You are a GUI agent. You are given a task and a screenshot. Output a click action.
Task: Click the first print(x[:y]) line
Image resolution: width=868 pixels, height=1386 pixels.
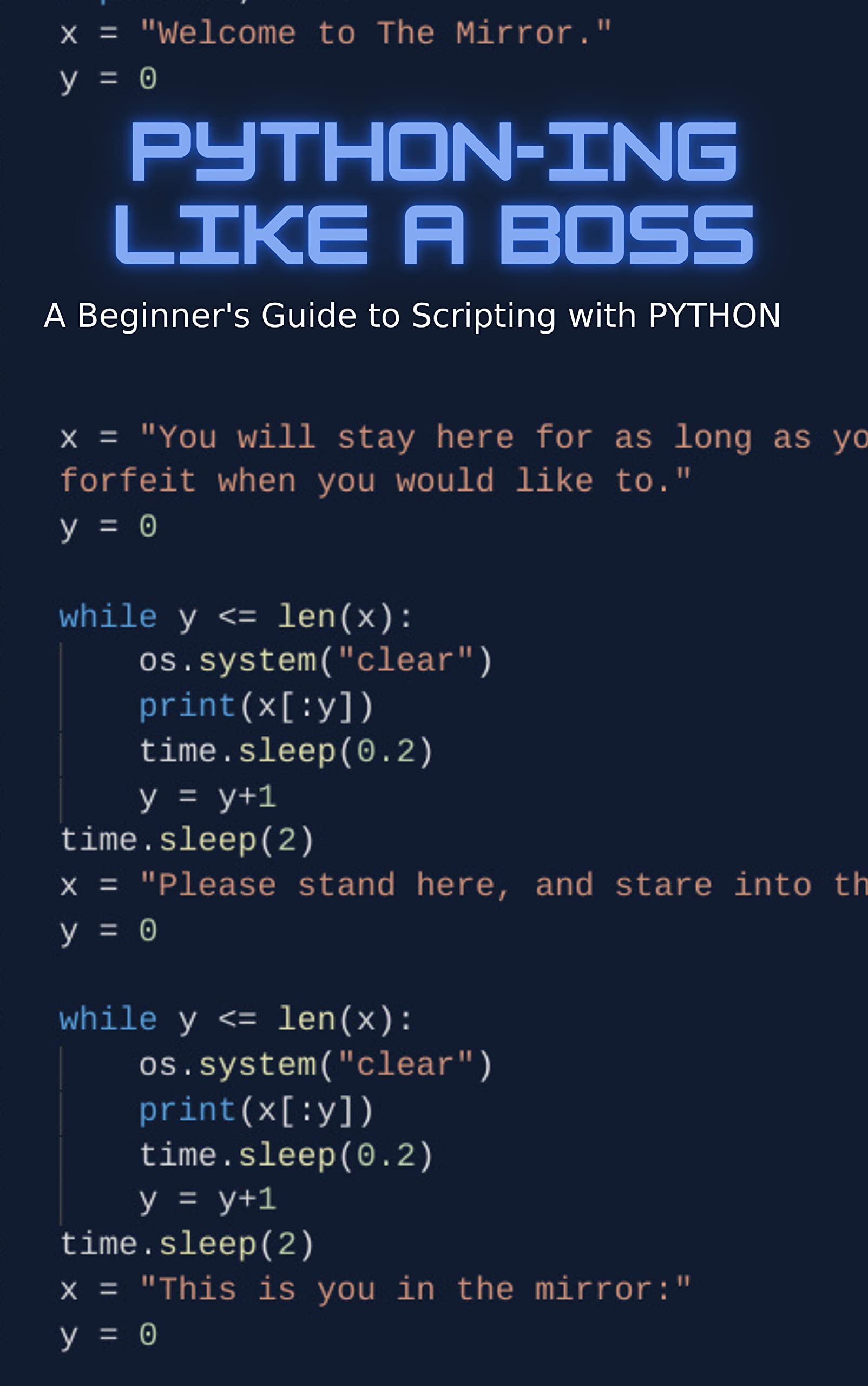257,706
